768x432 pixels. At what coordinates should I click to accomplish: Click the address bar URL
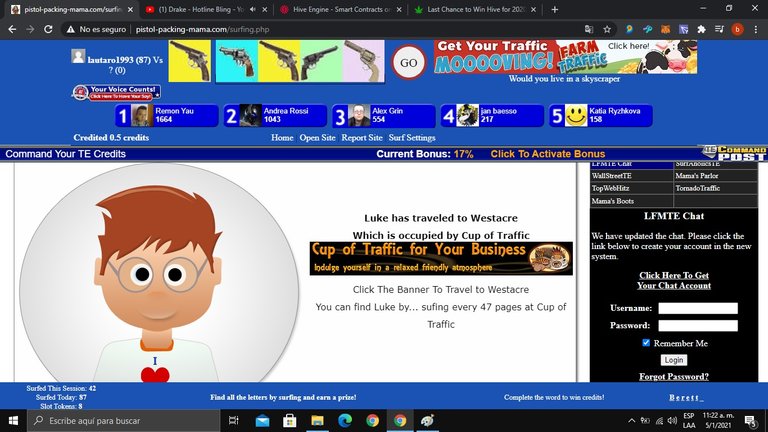(x=202, y=29)
